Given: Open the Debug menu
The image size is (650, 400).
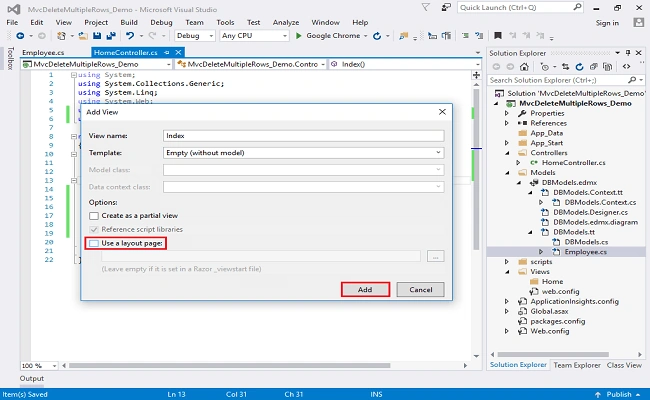Looking at the screenshot, I should pyautogui.click(x=161, y=22).
